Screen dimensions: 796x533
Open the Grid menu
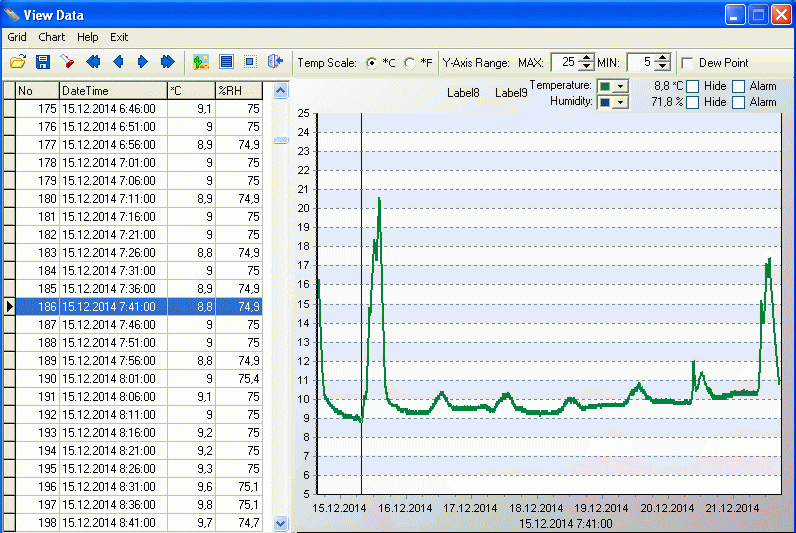[17, 37]
